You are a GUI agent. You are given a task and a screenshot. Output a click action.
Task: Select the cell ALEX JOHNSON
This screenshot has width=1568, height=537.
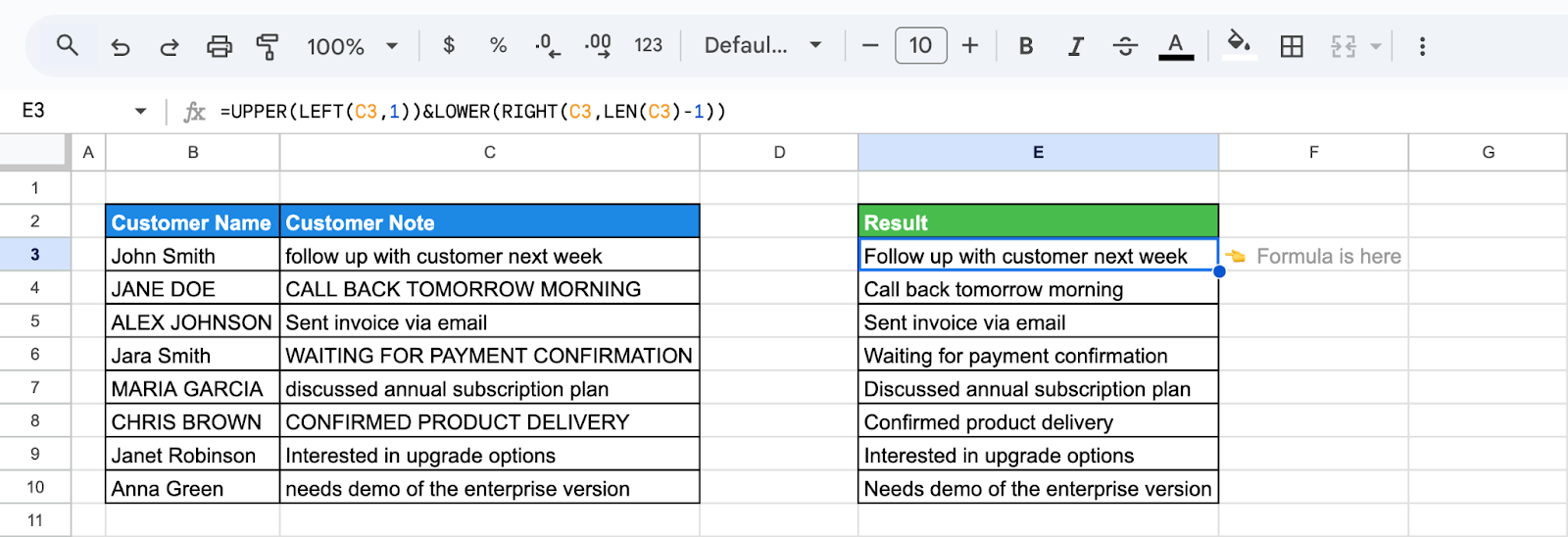(193, 322)
